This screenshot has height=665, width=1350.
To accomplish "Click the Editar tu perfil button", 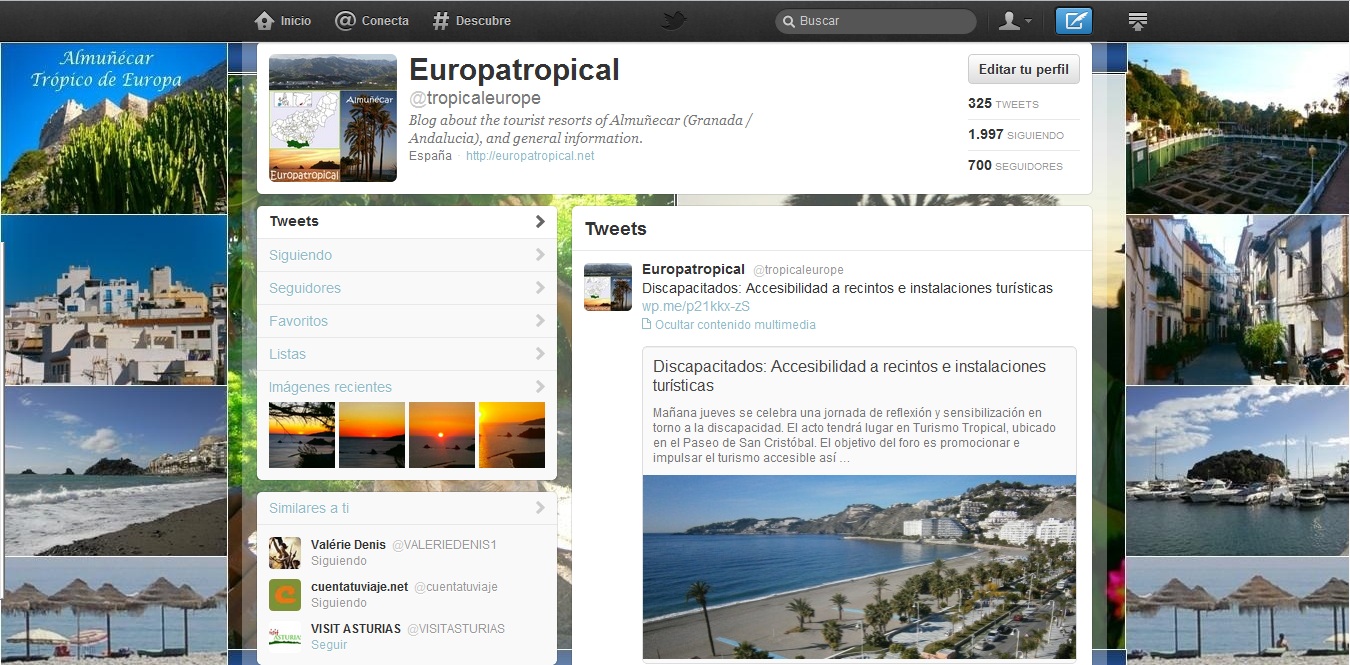I will pos(1023,70).
